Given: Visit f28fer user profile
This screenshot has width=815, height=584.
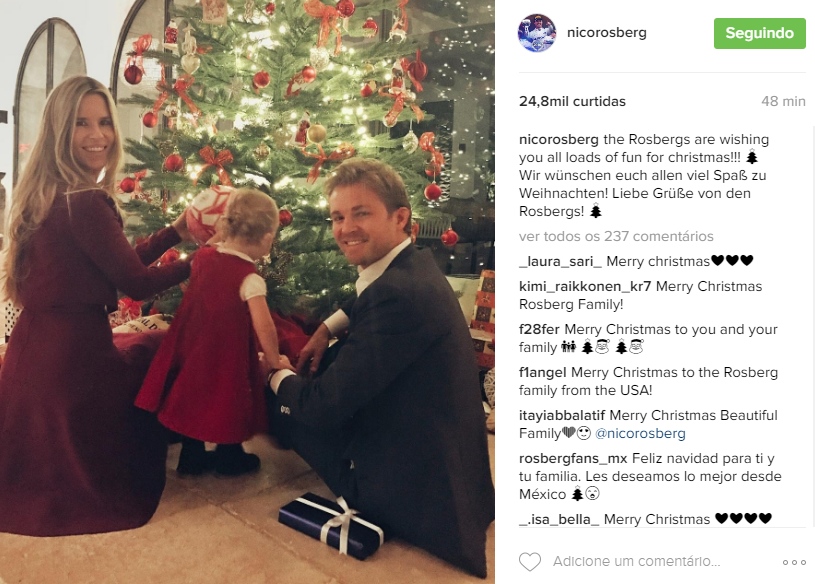Looking at the screenshot, I should point(539,329).
